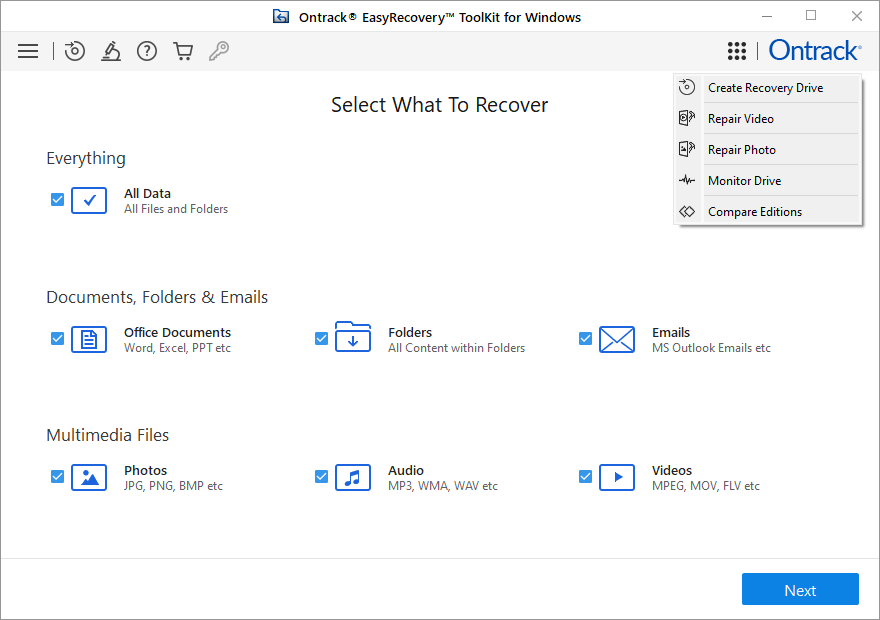
Task: Open the hamburger main menu
Action: [x=28, y=51]
